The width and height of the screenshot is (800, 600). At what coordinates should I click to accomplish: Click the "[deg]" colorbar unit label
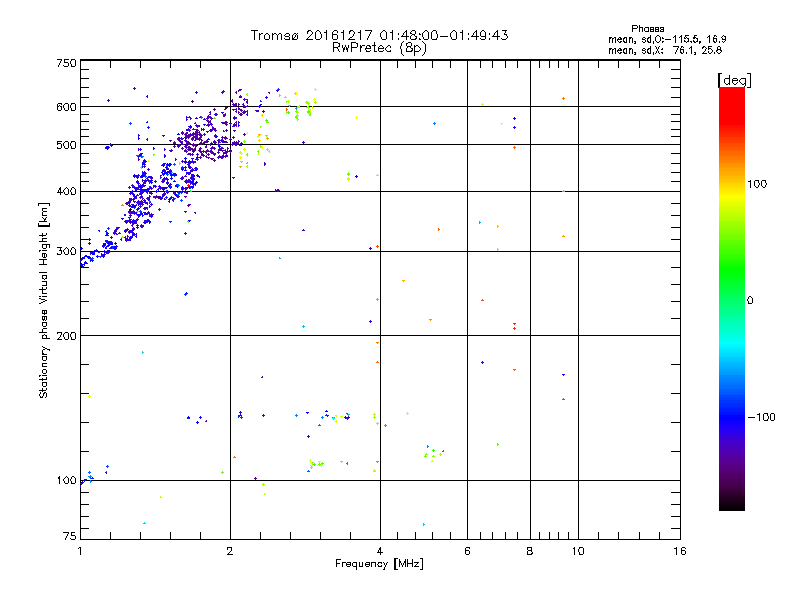click(x=734, y=80)
